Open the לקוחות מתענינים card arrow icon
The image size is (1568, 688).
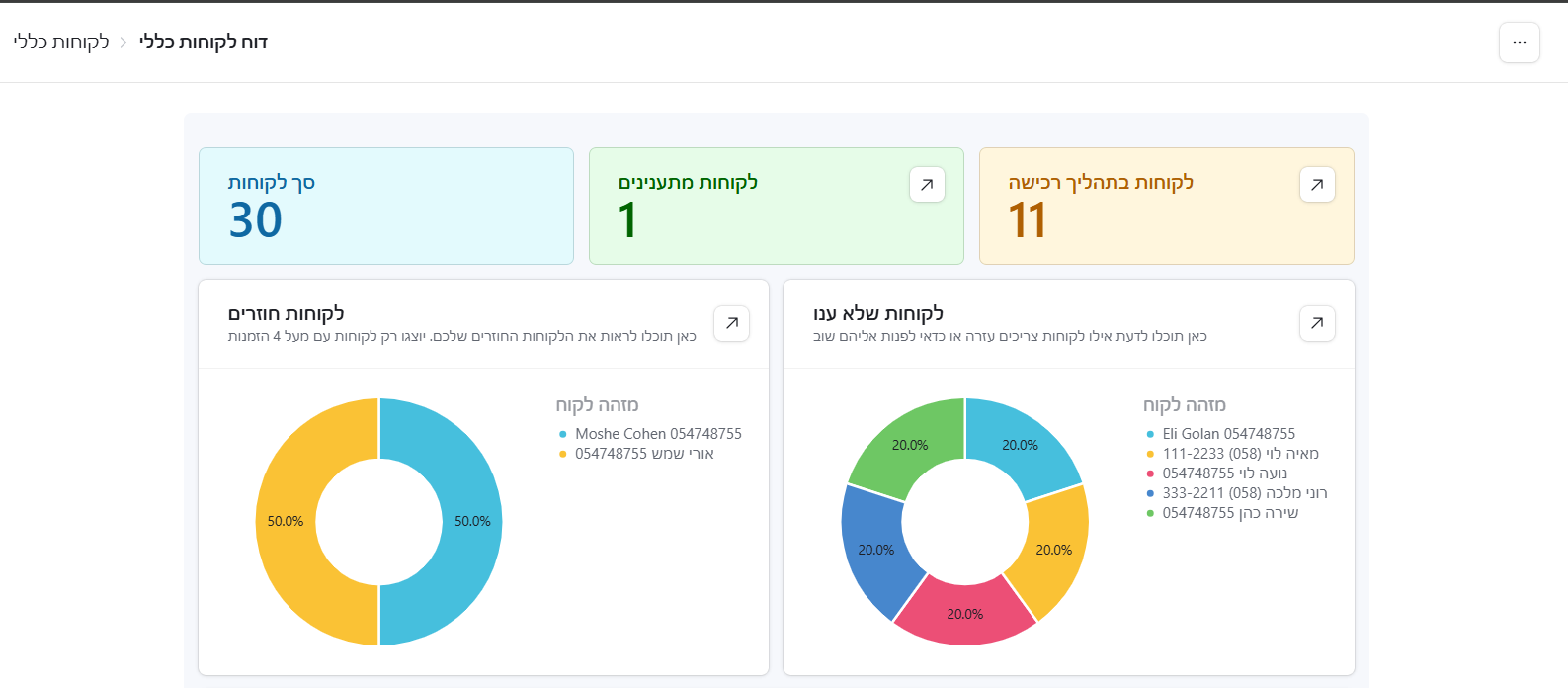[927, 185]
